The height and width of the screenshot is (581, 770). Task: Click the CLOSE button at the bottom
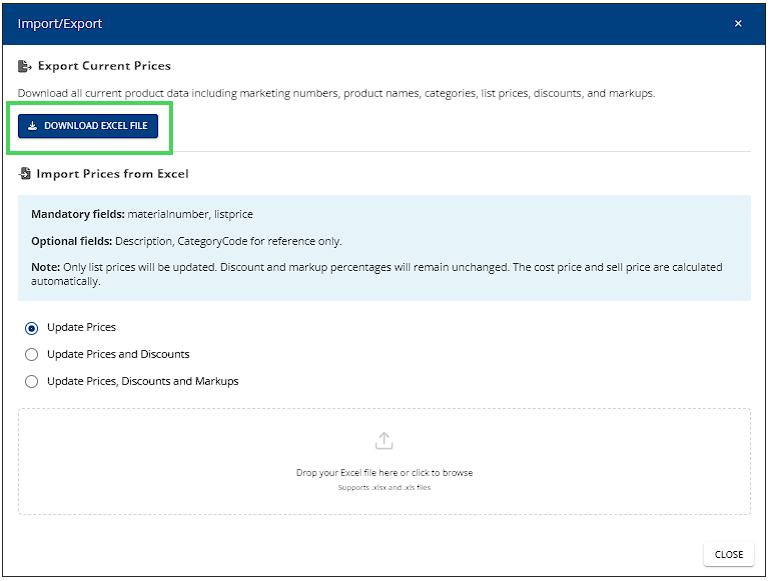tap(729, 554)
